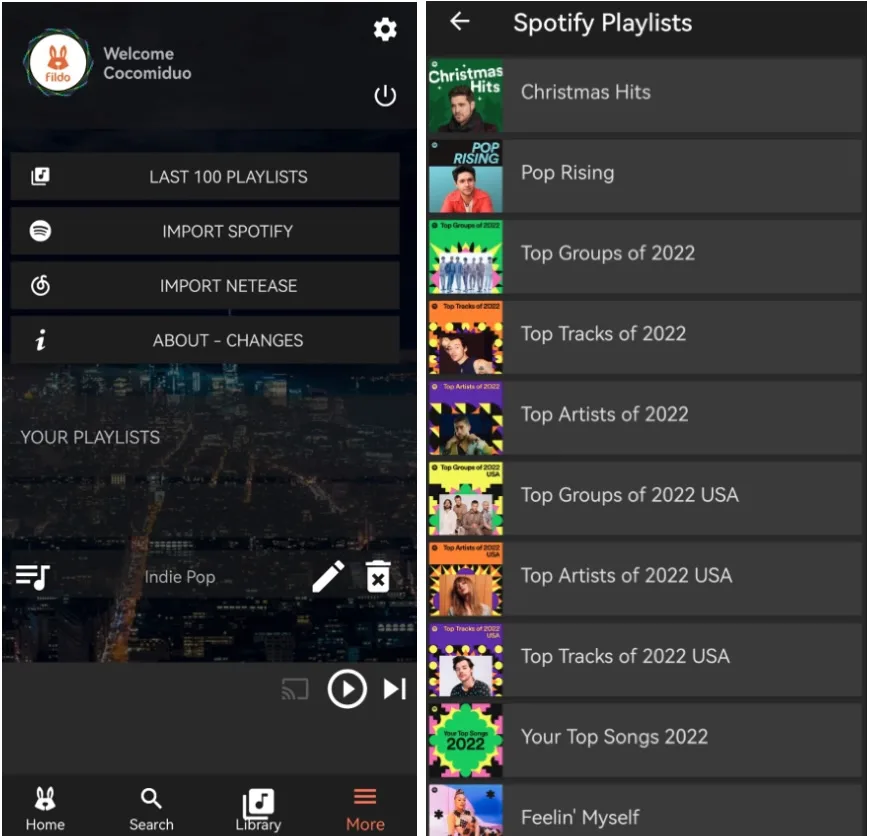The width and height of the screenshot is (870, 836).
Task: Open the Pop Rising playlist
Action: point(645,176)
